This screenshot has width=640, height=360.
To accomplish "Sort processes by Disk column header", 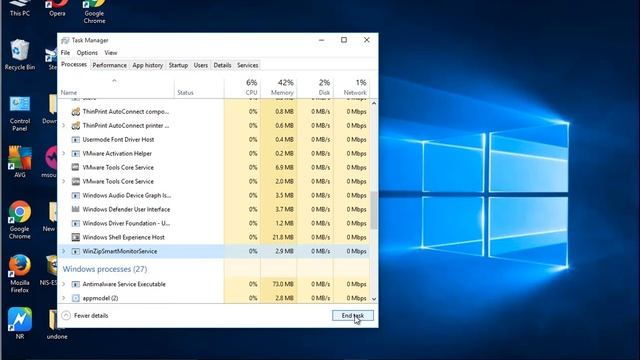I will point(315,87).
